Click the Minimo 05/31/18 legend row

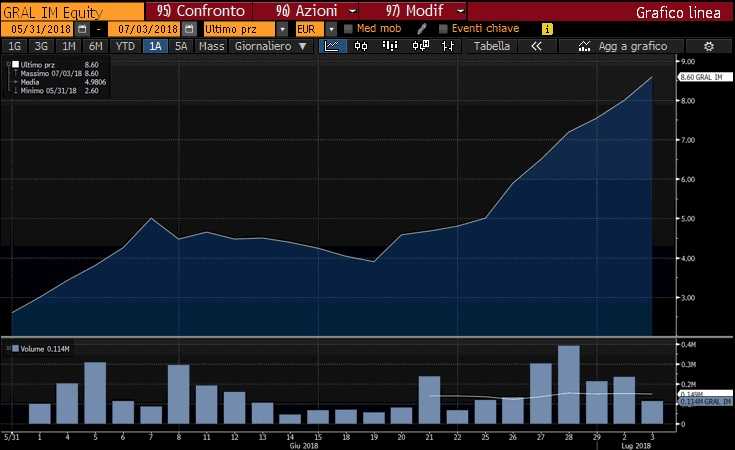click(x=59, y=90)
